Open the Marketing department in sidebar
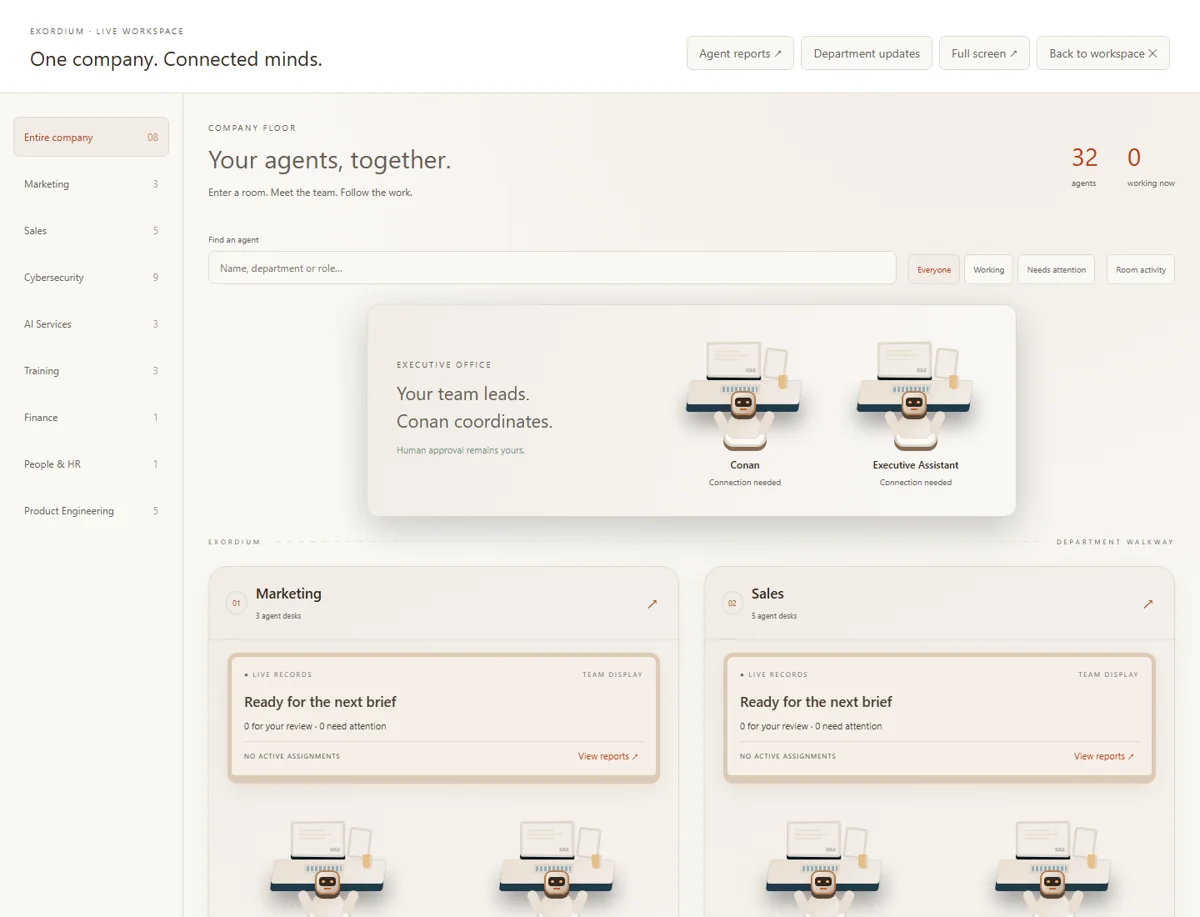 click(91, 184)
